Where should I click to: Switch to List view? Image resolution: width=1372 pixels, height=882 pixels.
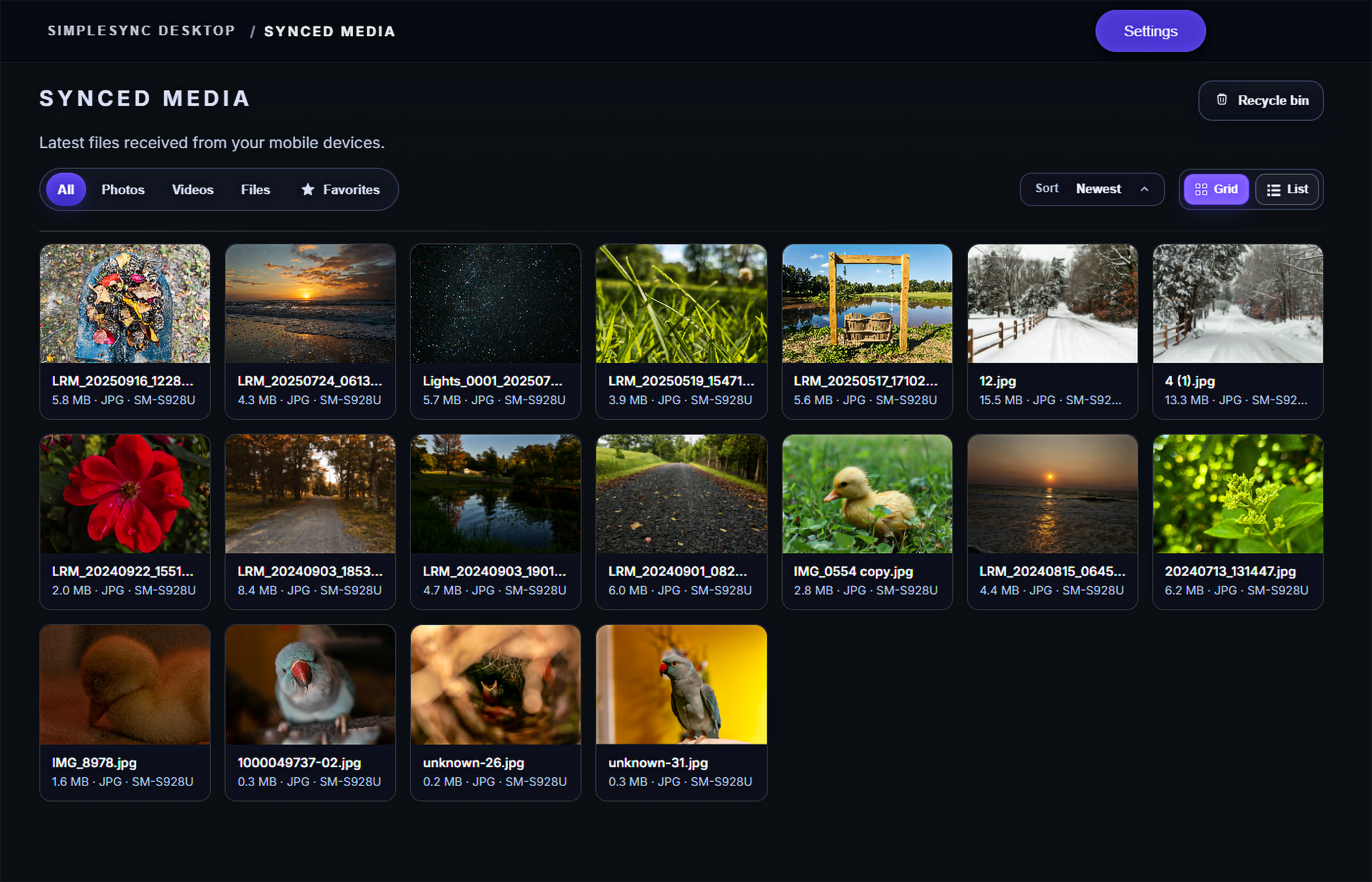(1287, 189)
